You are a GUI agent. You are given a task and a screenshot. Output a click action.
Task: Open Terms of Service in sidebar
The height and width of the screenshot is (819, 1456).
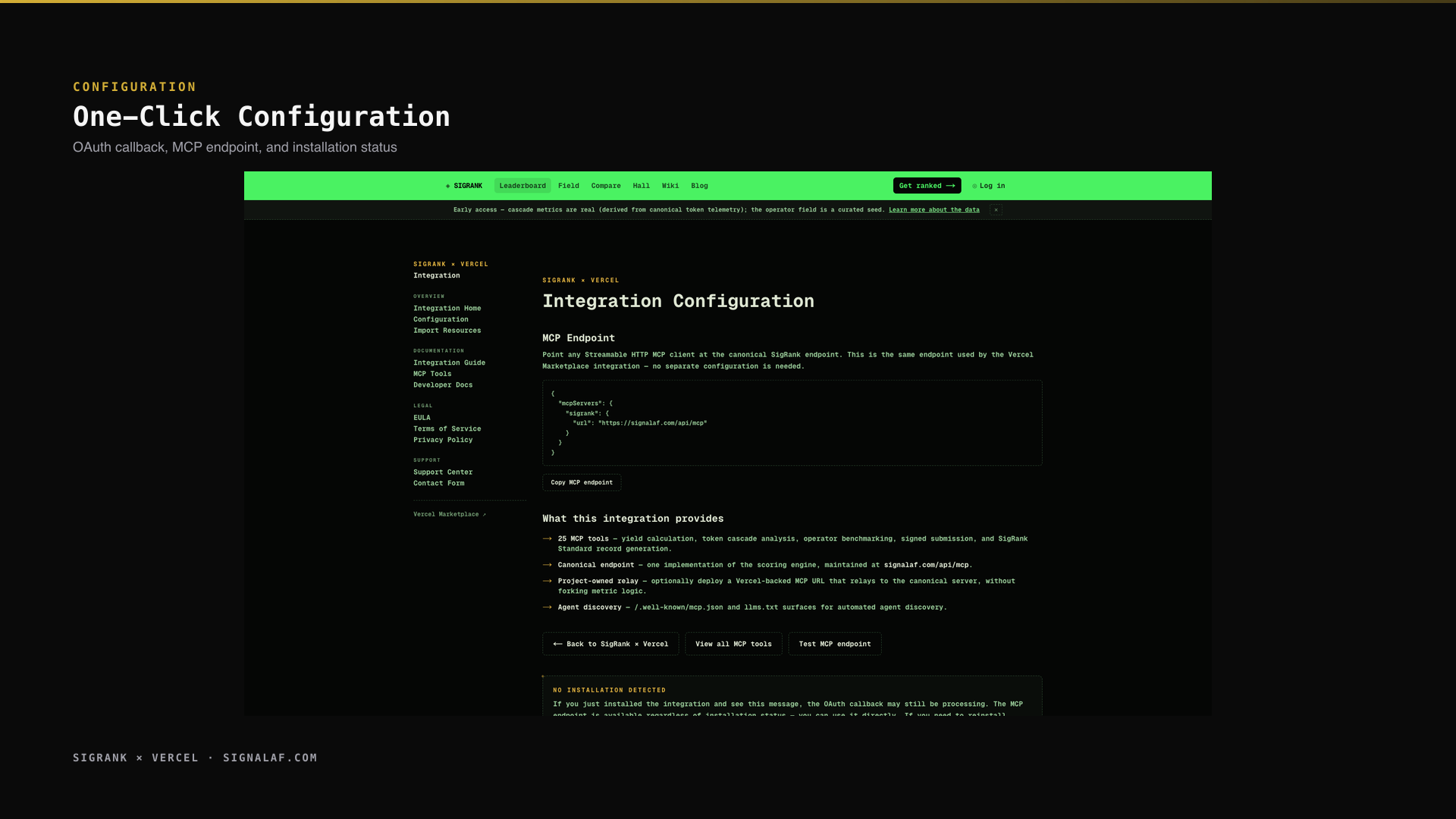tap(447, 429)
